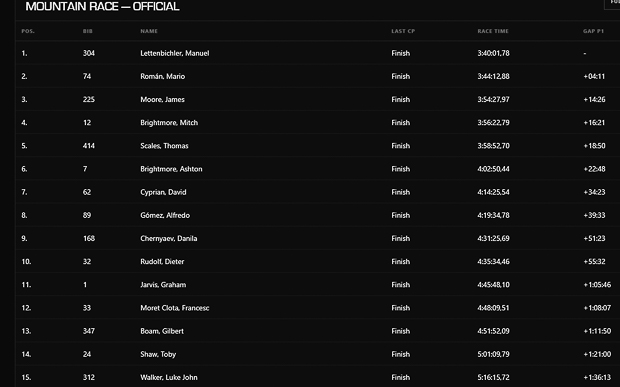Click bib number 312
620x387 pixels.
click(x=89, y=378)
